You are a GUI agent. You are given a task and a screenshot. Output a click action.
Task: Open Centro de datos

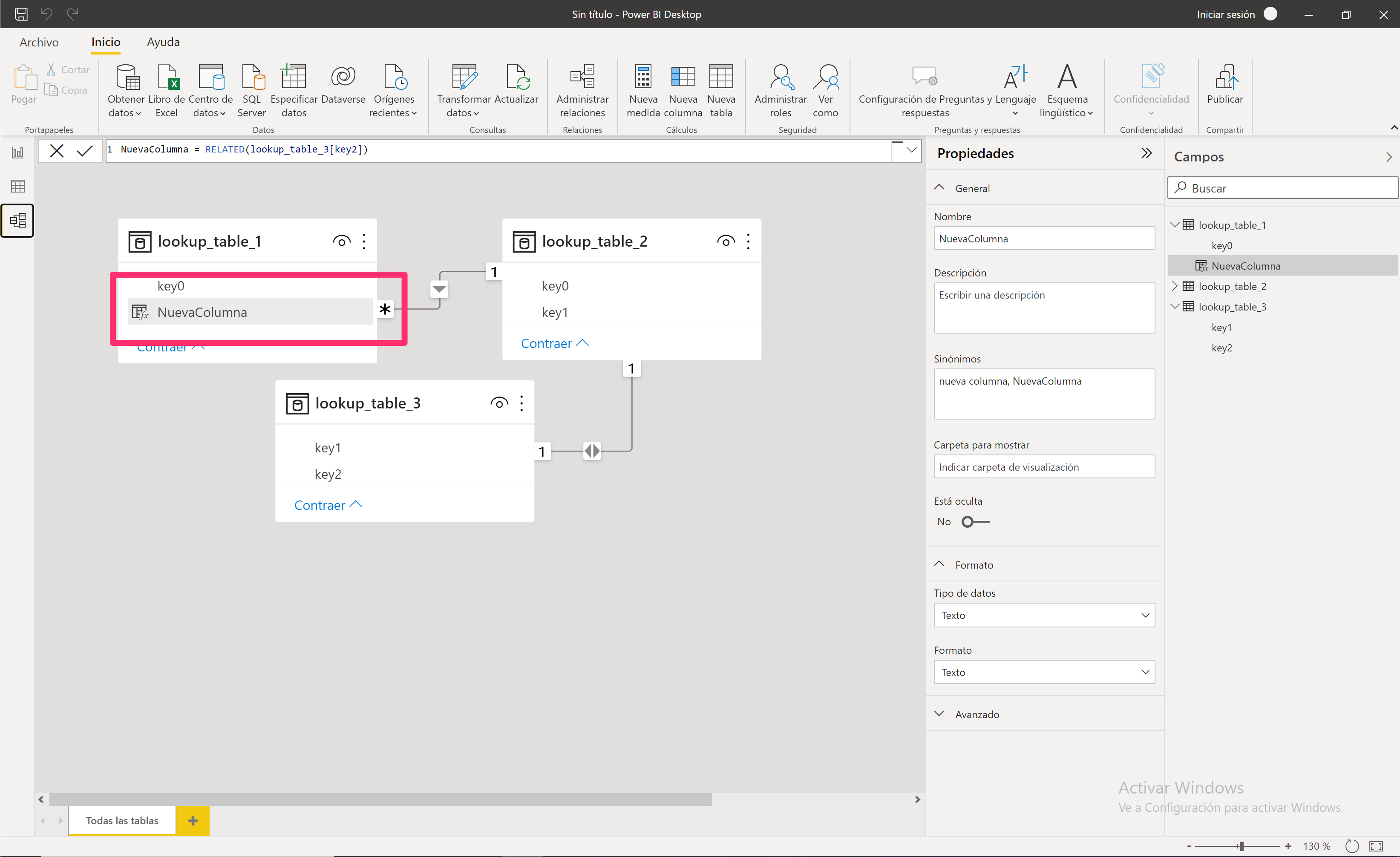point(210,91)
